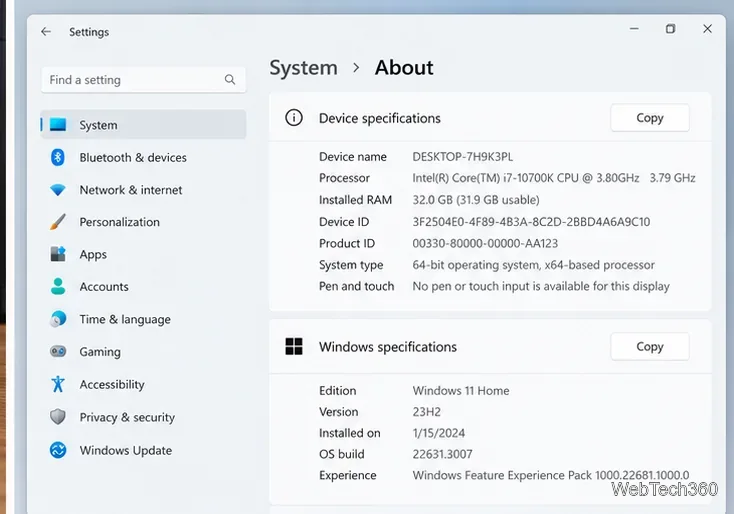Collapse the Windows specifications header
734x514 pixels.
pyautogui.click(x=490, y=346)
